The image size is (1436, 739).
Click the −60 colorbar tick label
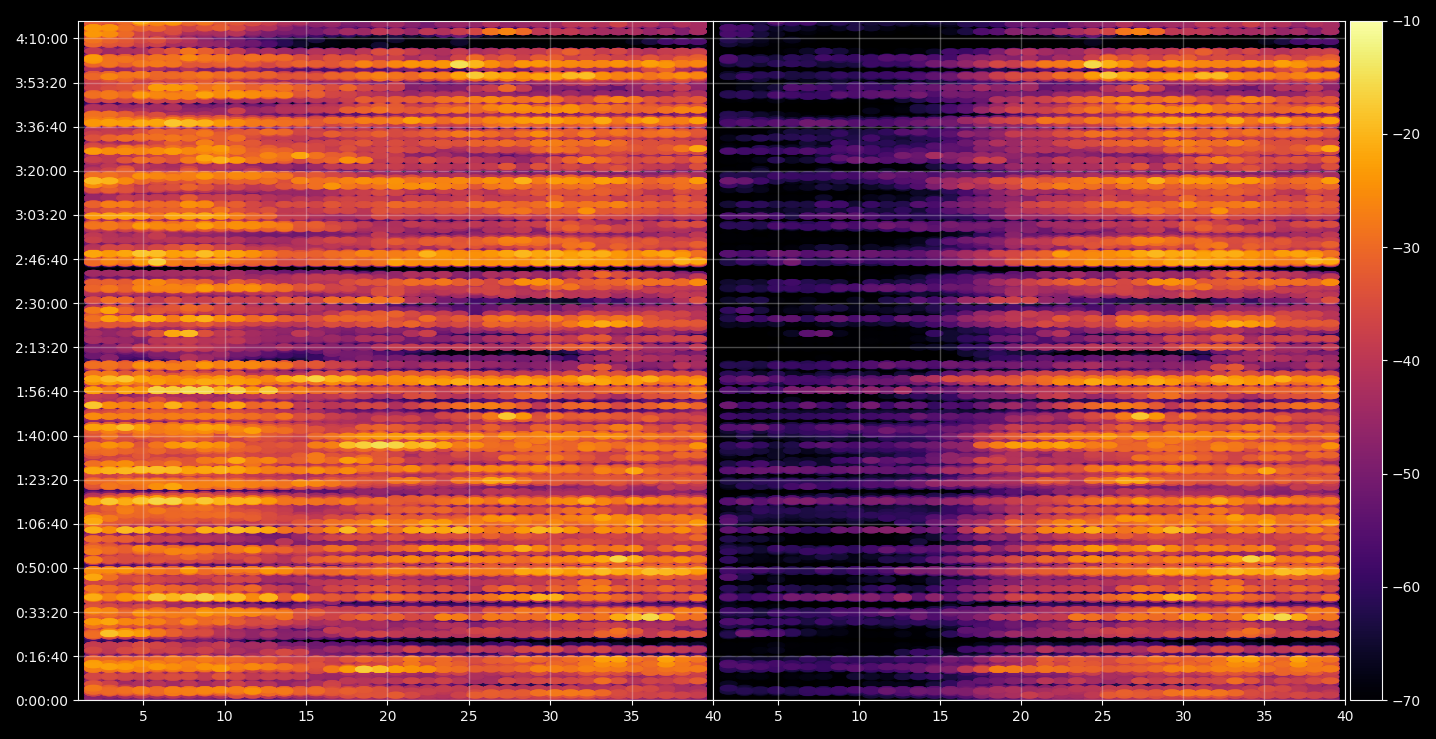coord(1405,587)
